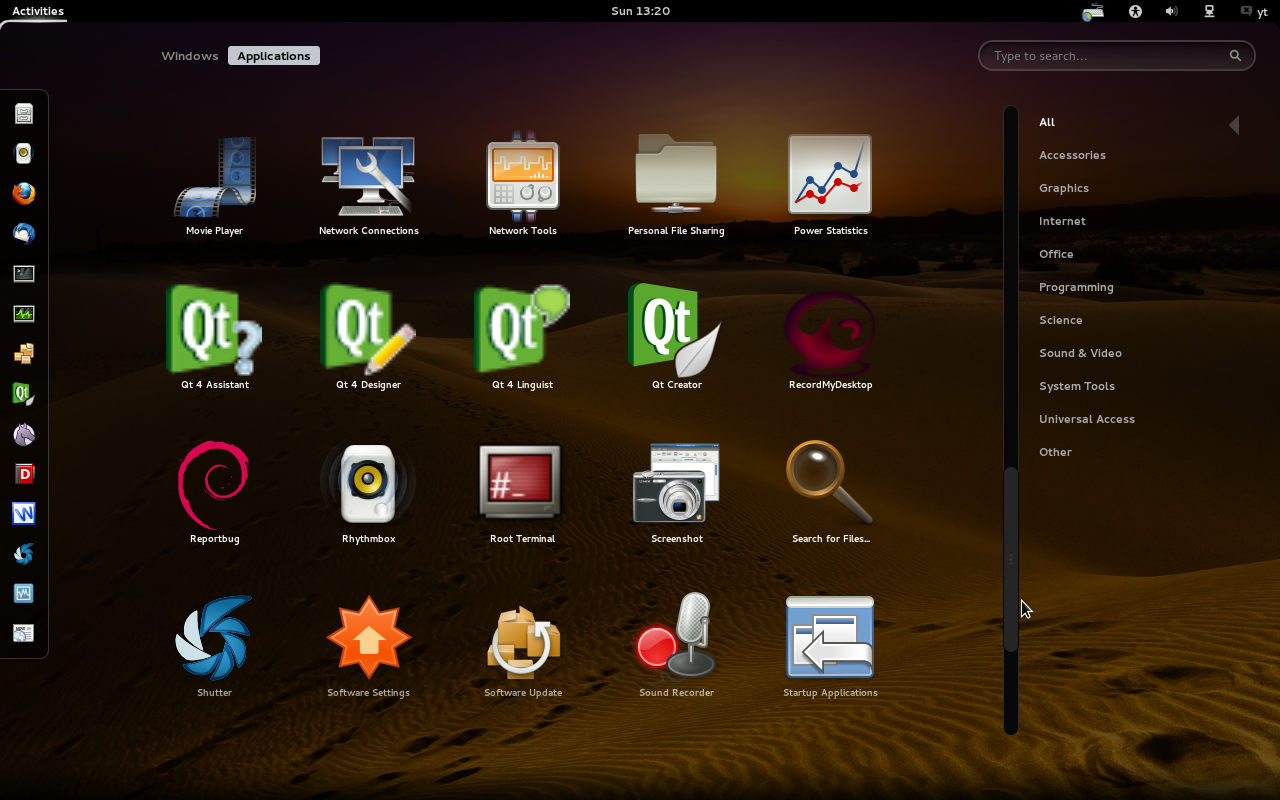Open system monitor icon in dash
The image size is (1280, 800).
24,313
